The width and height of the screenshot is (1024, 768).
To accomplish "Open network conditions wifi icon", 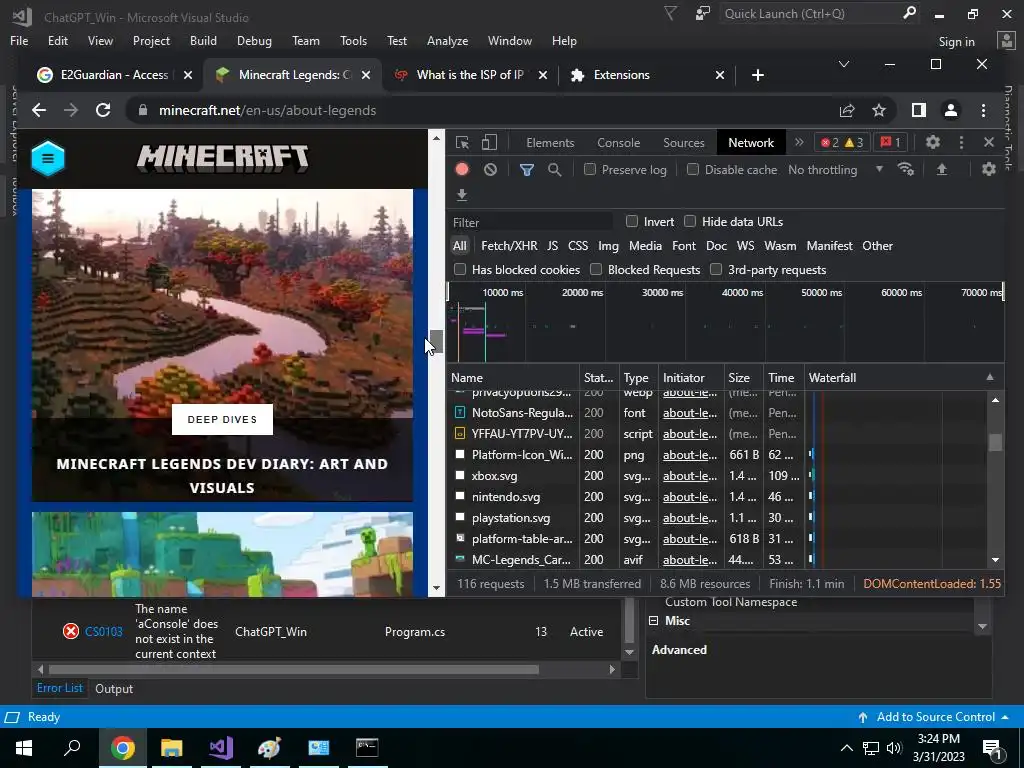I will pyautogui.click(x=906, y=169).
